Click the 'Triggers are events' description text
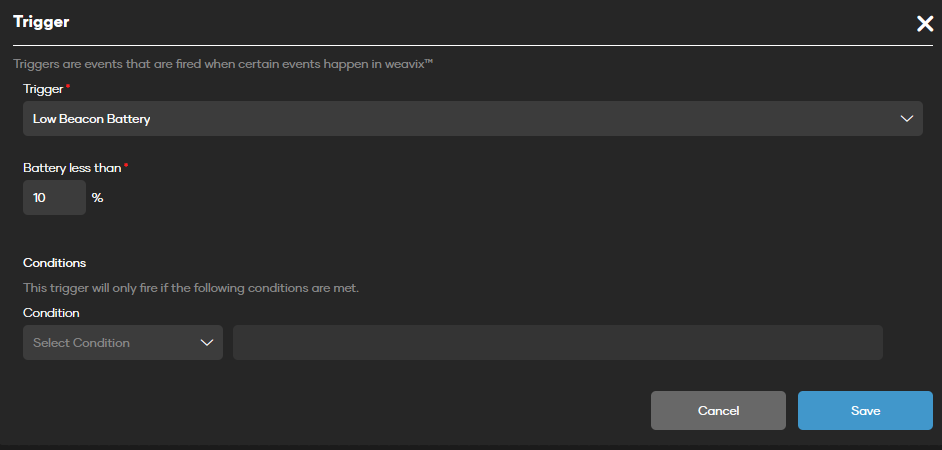Viewport: 942px width, 450px height. (223, 64)
